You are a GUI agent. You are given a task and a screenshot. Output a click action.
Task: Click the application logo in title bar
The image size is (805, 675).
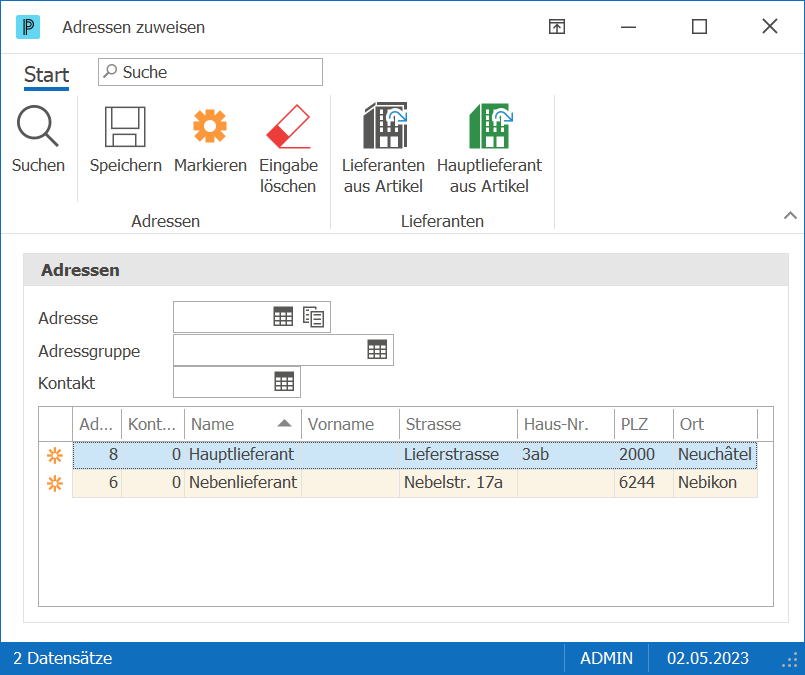coord(28,27)
